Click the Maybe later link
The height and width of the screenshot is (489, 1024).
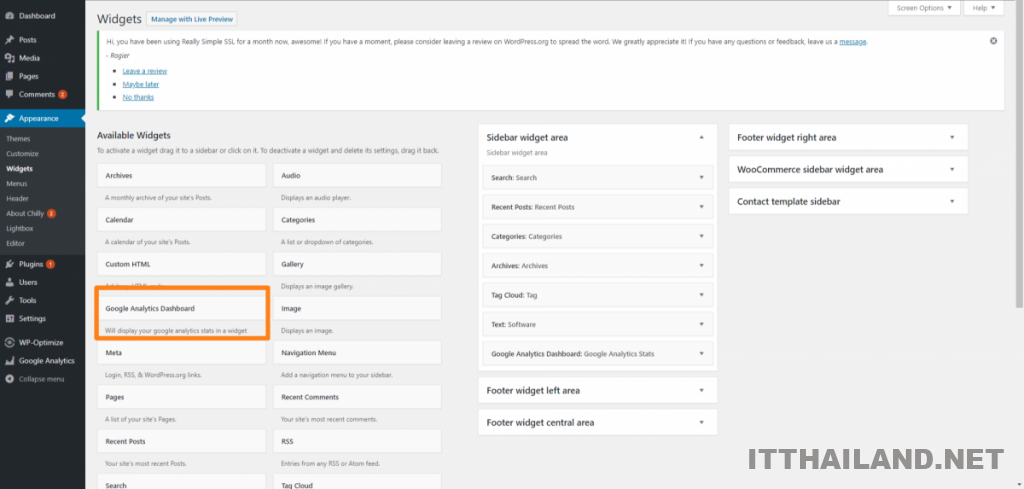click(x=140, y=84)
